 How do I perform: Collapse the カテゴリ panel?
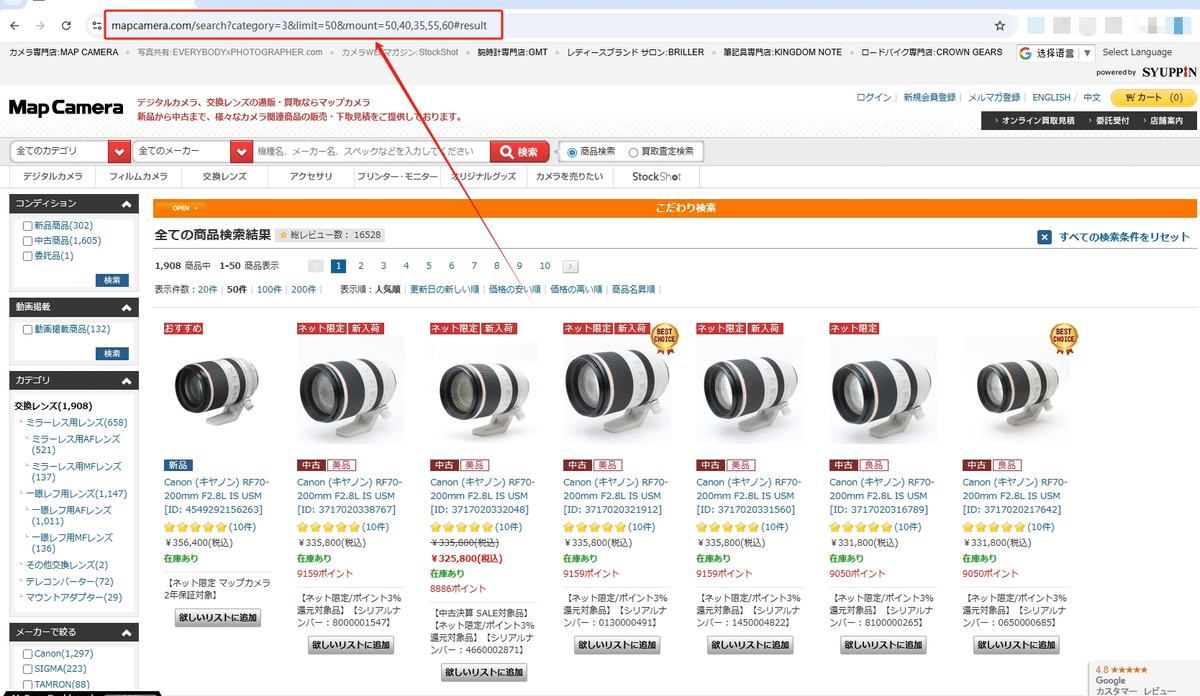click(x=126, y=381)
